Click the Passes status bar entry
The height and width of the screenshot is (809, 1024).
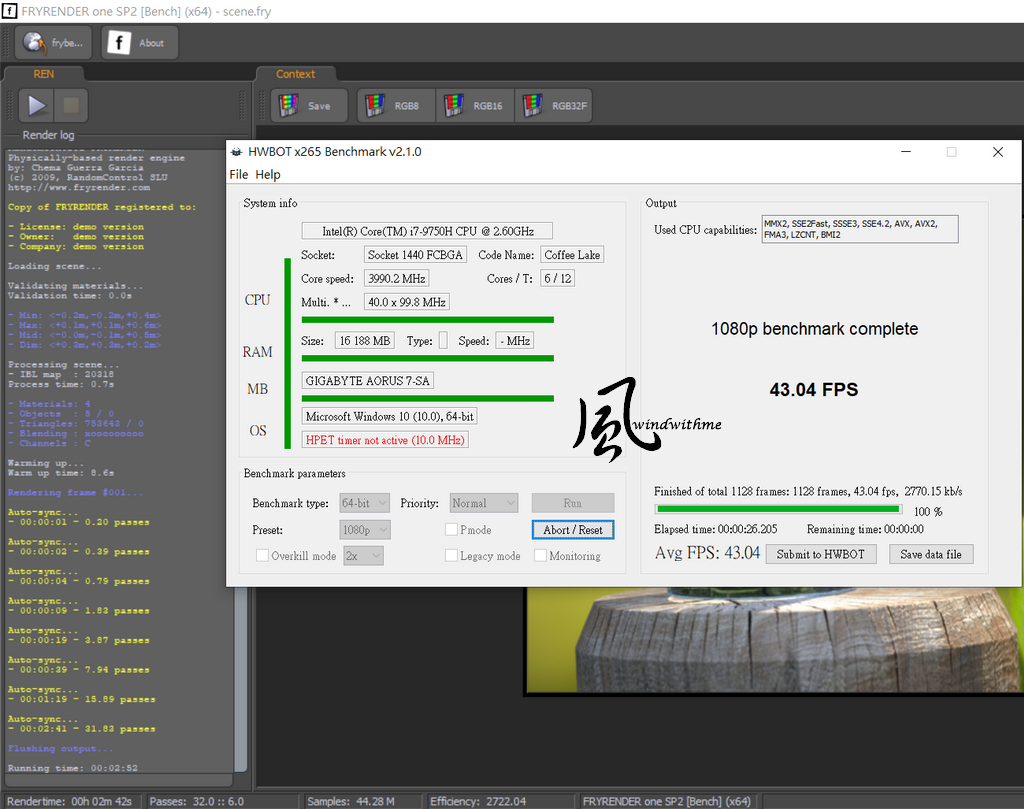click(197, 801)
